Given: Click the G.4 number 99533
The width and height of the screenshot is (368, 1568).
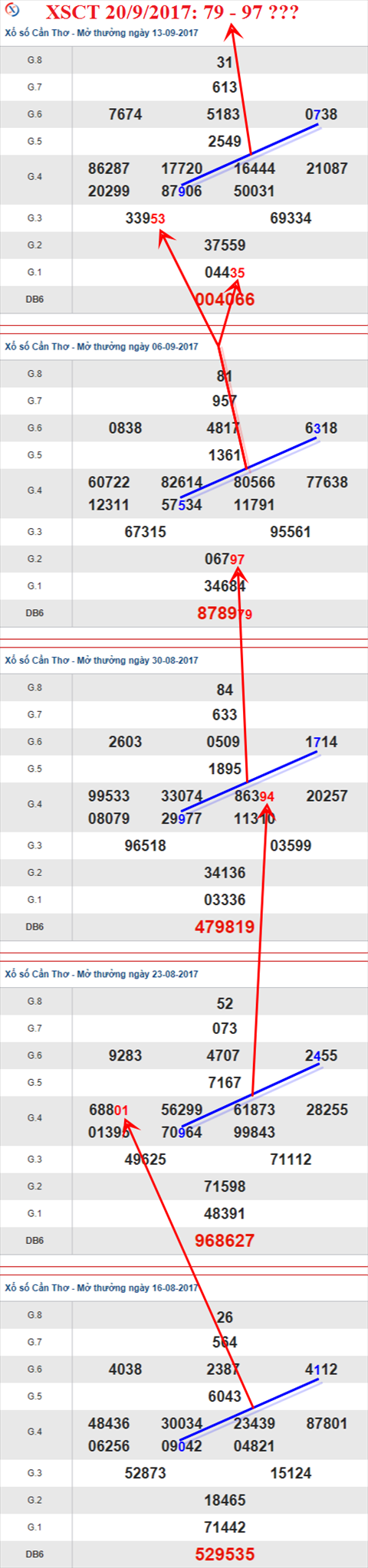Looking at the screenshot, I should (109, 796).
